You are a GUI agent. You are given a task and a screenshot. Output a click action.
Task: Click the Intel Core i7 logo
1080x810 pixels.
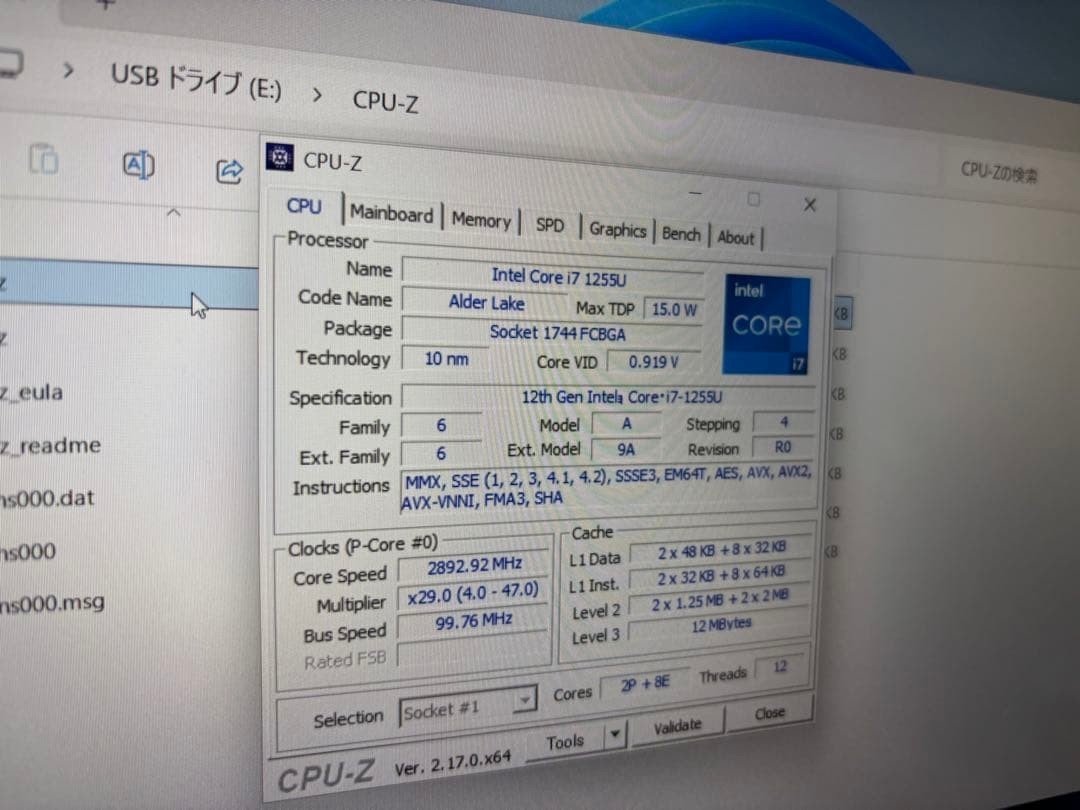766,324
